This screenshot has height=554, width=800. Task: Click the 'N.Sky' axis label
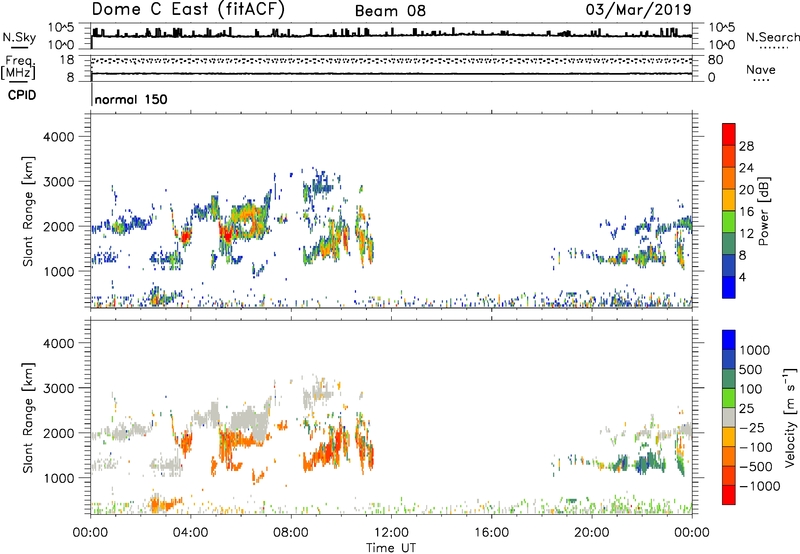tap(19, 37)
